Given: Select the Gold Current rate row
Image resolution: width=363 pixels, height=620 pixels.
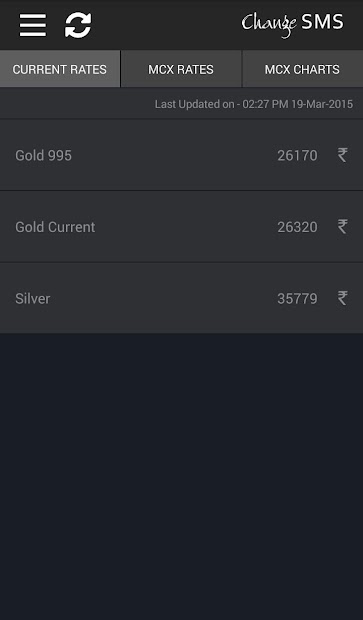Looking at the screenshot, I should (x=182, y=227).
